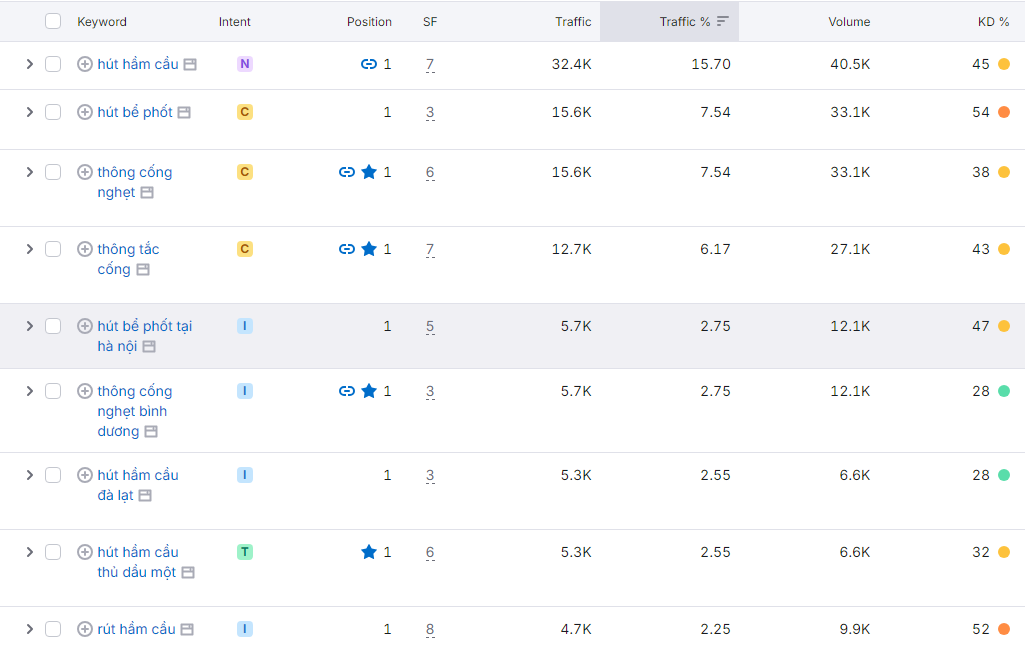Sort by the Traffic % column header
Screen dimensions: 1025x653
[x=685, y=21]
